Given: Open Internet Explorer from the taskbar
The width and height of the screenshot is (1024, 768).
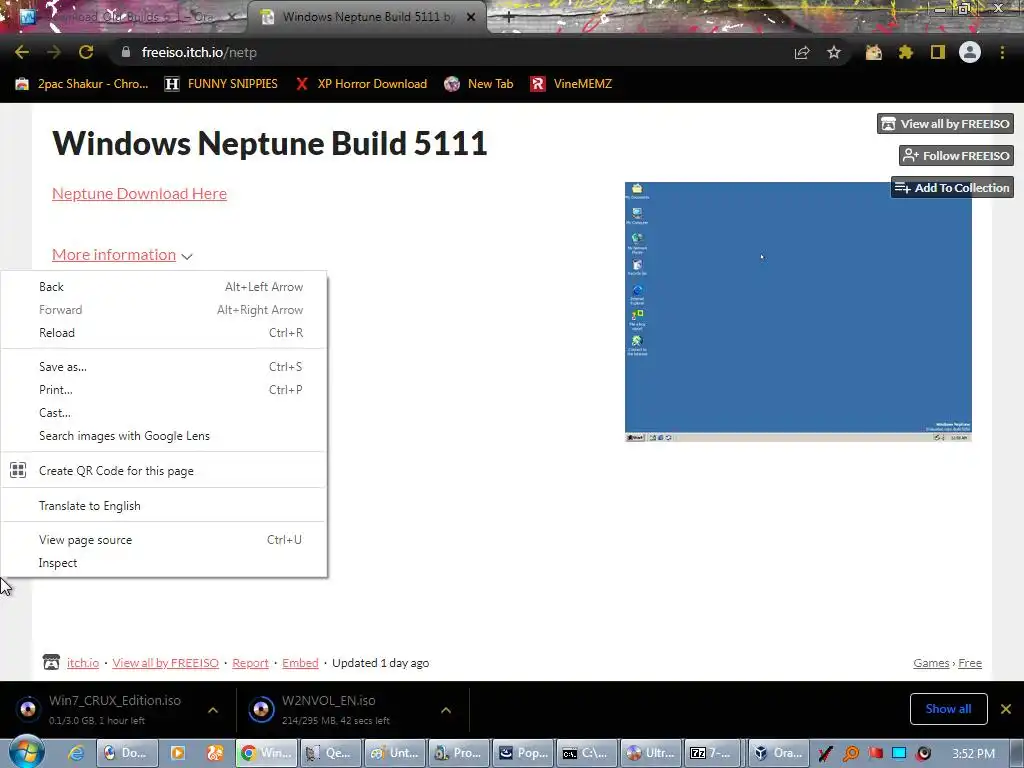Looking at the screenshot, I should pos(76,753).
